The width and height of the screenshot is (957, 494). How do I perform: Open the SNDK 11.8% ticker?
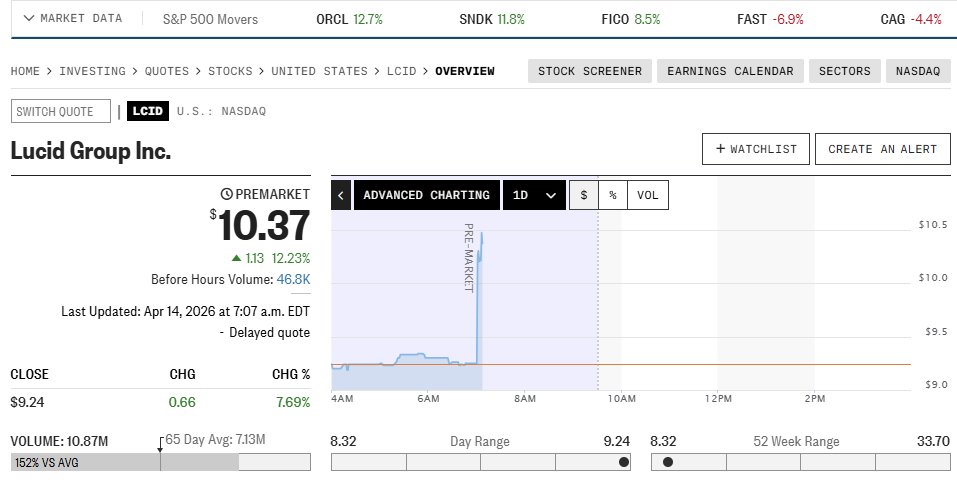point(492,19)
